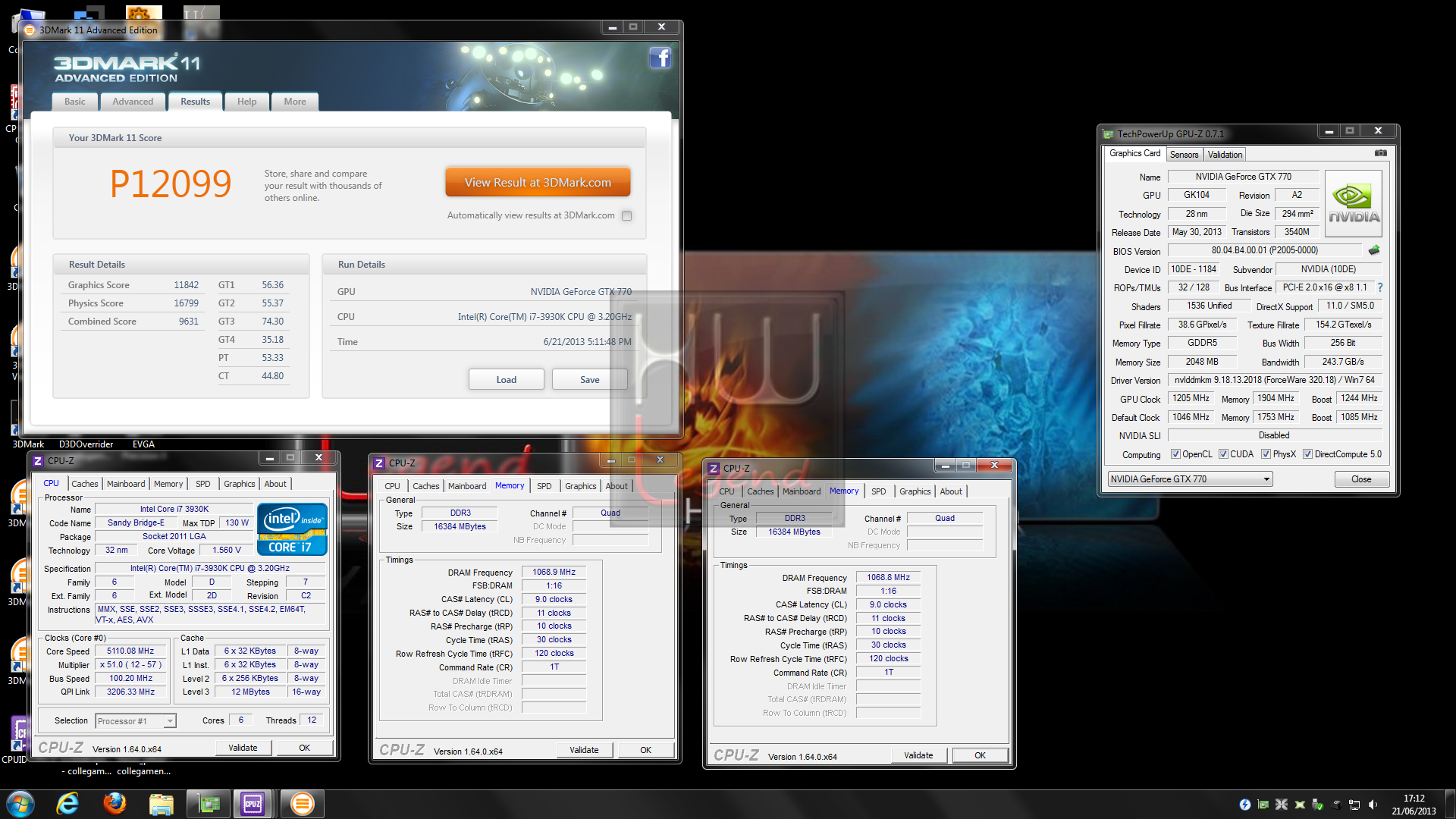
Task: Click Validate in CPU-Z 1068.9 MHz window
Action: pos(584,750)
